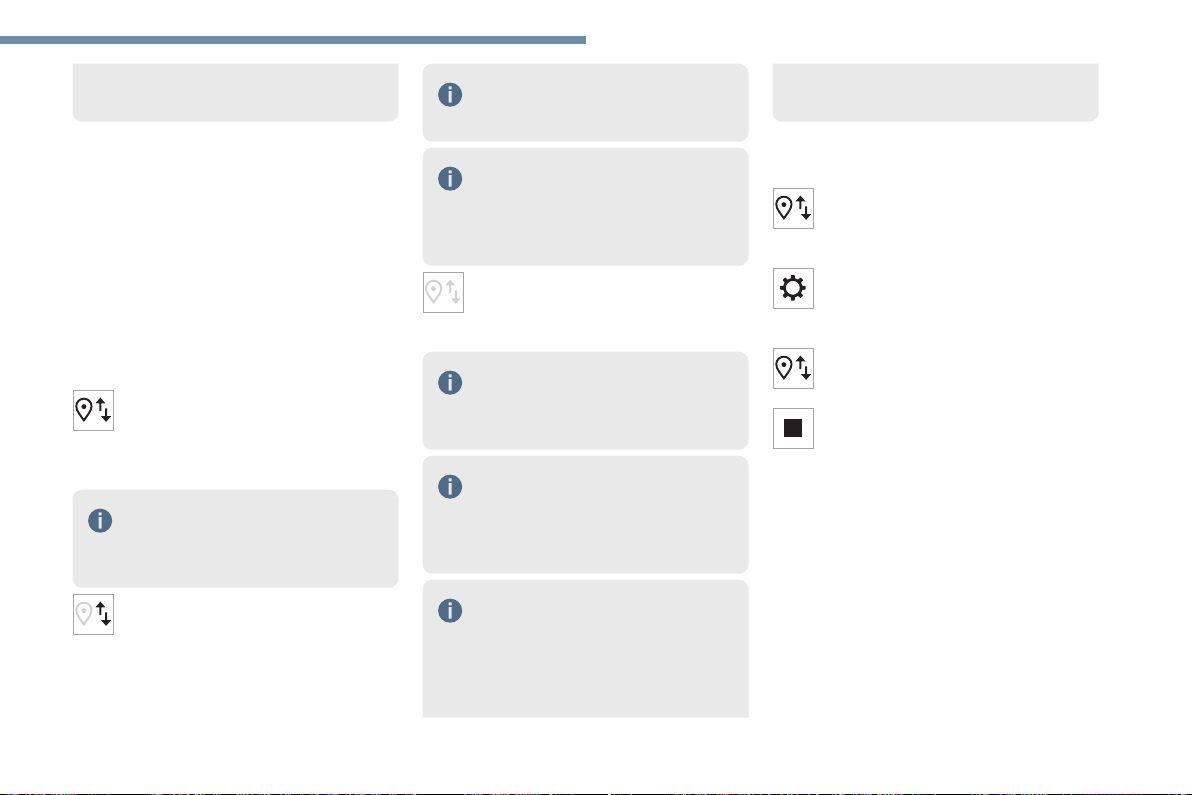Click the settings gear icon

pos(793,288)
